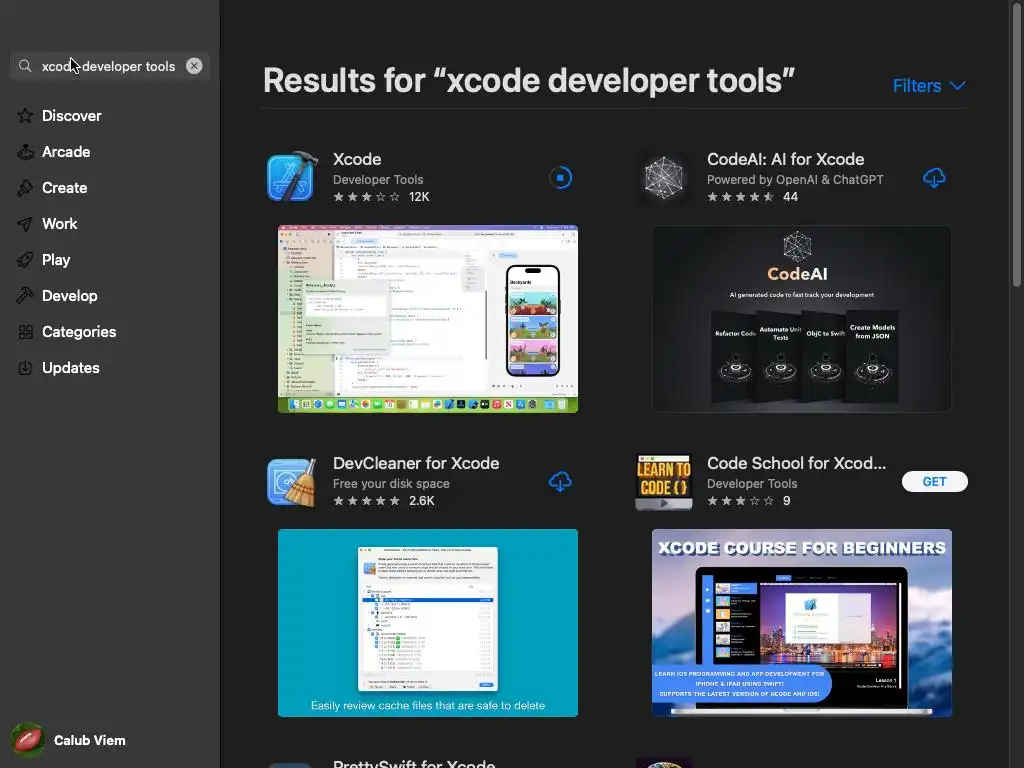Click the DevCleaner star rating 2.6K
1024x768 pixels.
[x=383, y=501]
